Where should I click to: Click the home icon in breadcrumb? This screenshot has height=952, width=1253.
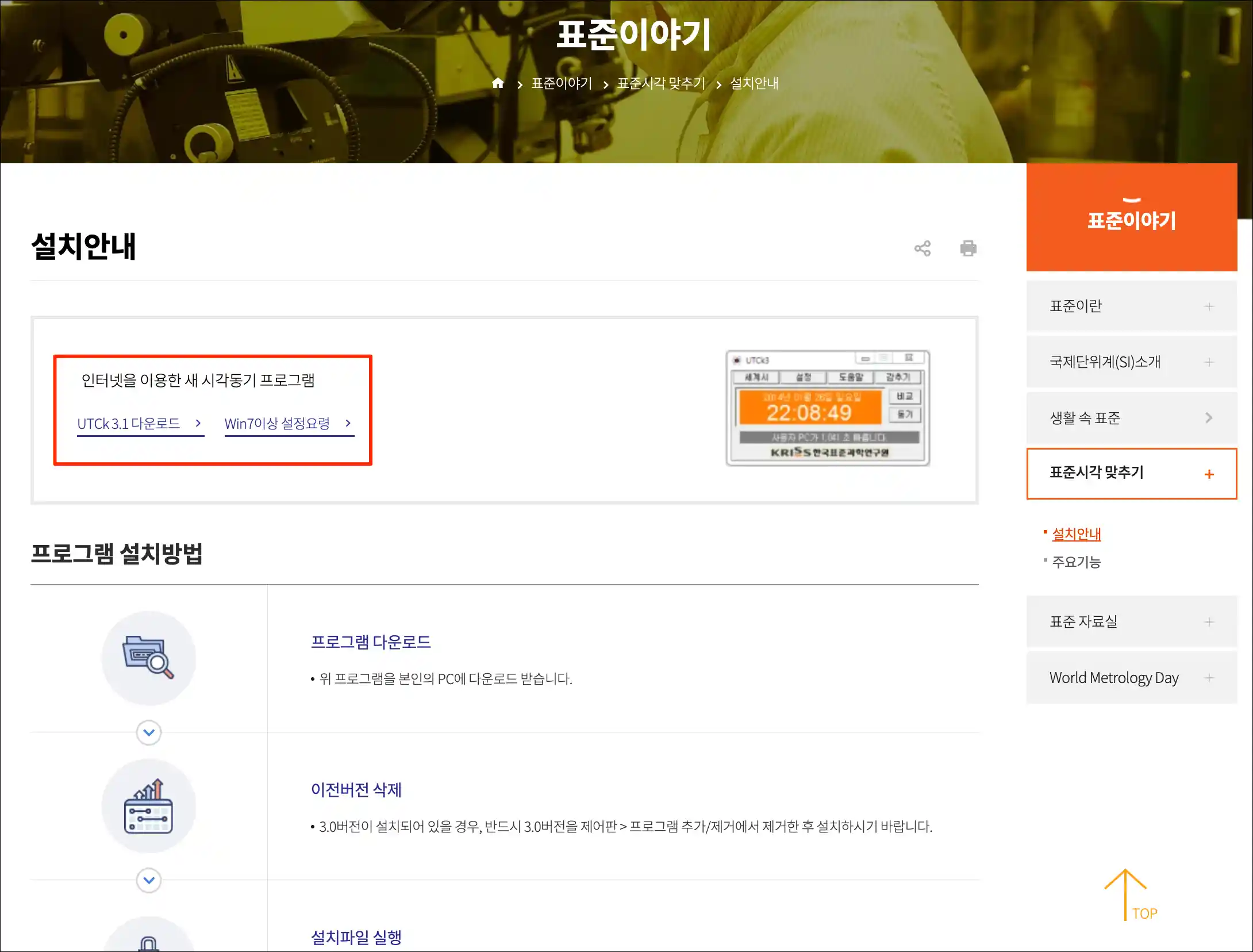point(498,83)
